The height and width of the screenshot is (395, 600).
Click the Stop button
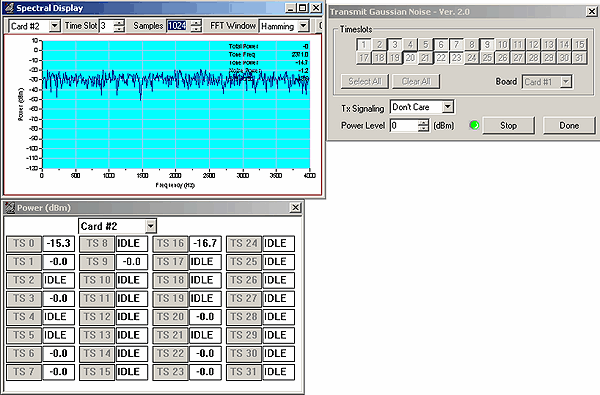pos(508,126)
